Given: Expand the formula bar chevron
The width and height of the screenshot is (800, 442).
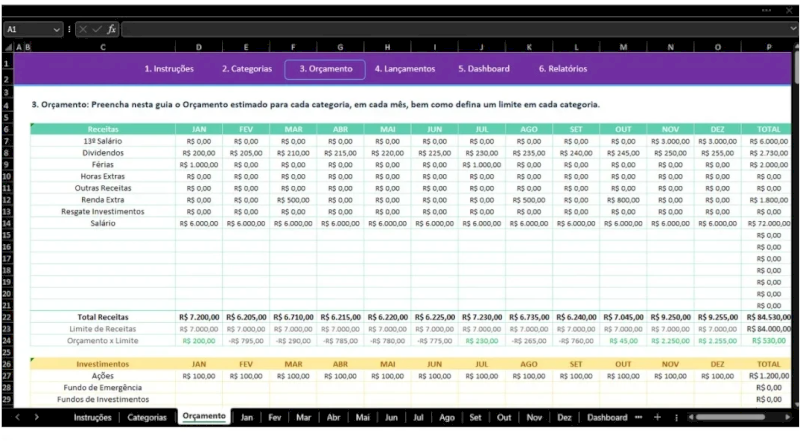Looking at the screenshot, I should (790, 30).
